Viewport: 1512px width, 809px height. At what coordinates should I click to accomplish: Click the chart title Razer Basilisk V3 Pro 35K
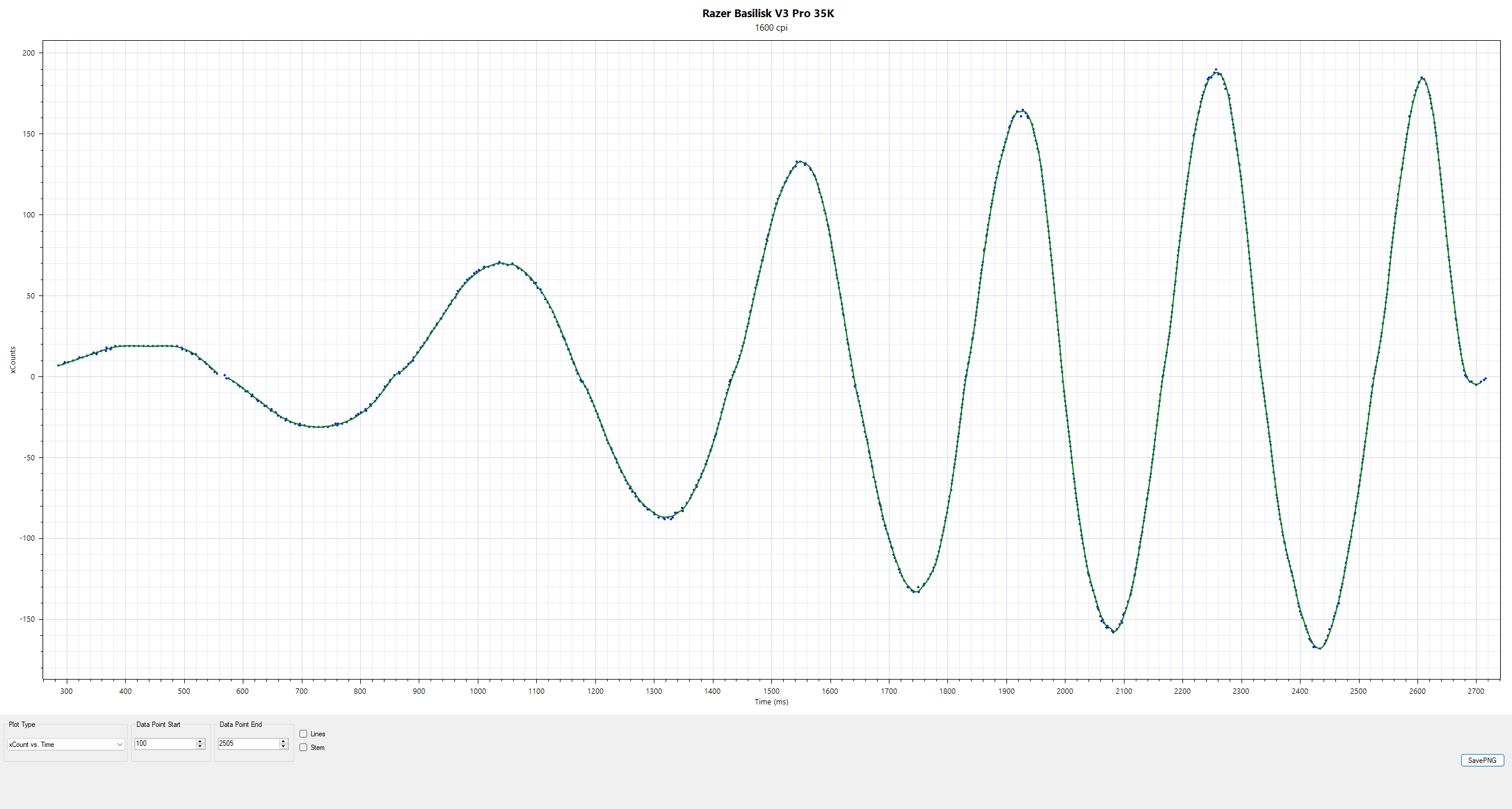click(768, 13)
